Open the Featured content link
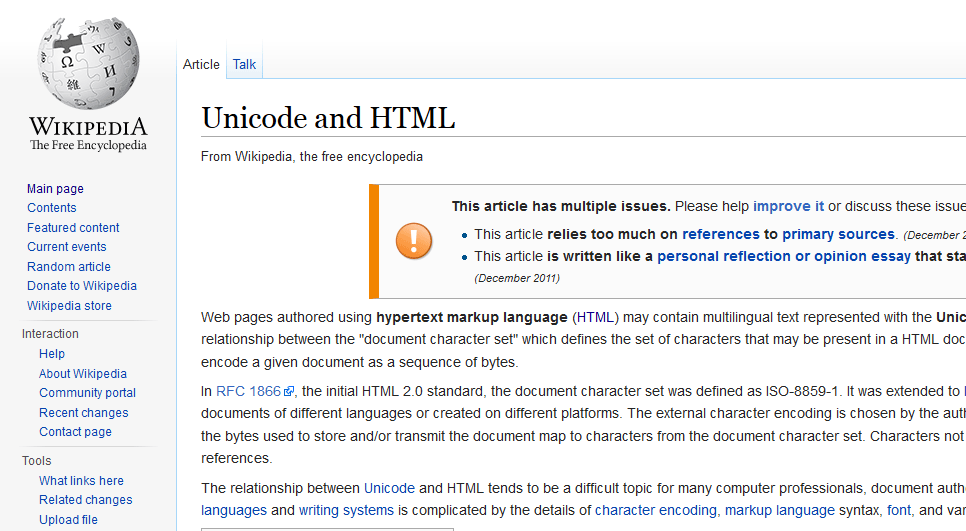This screenshot has height=531, width=966. [x=73, y=227]
